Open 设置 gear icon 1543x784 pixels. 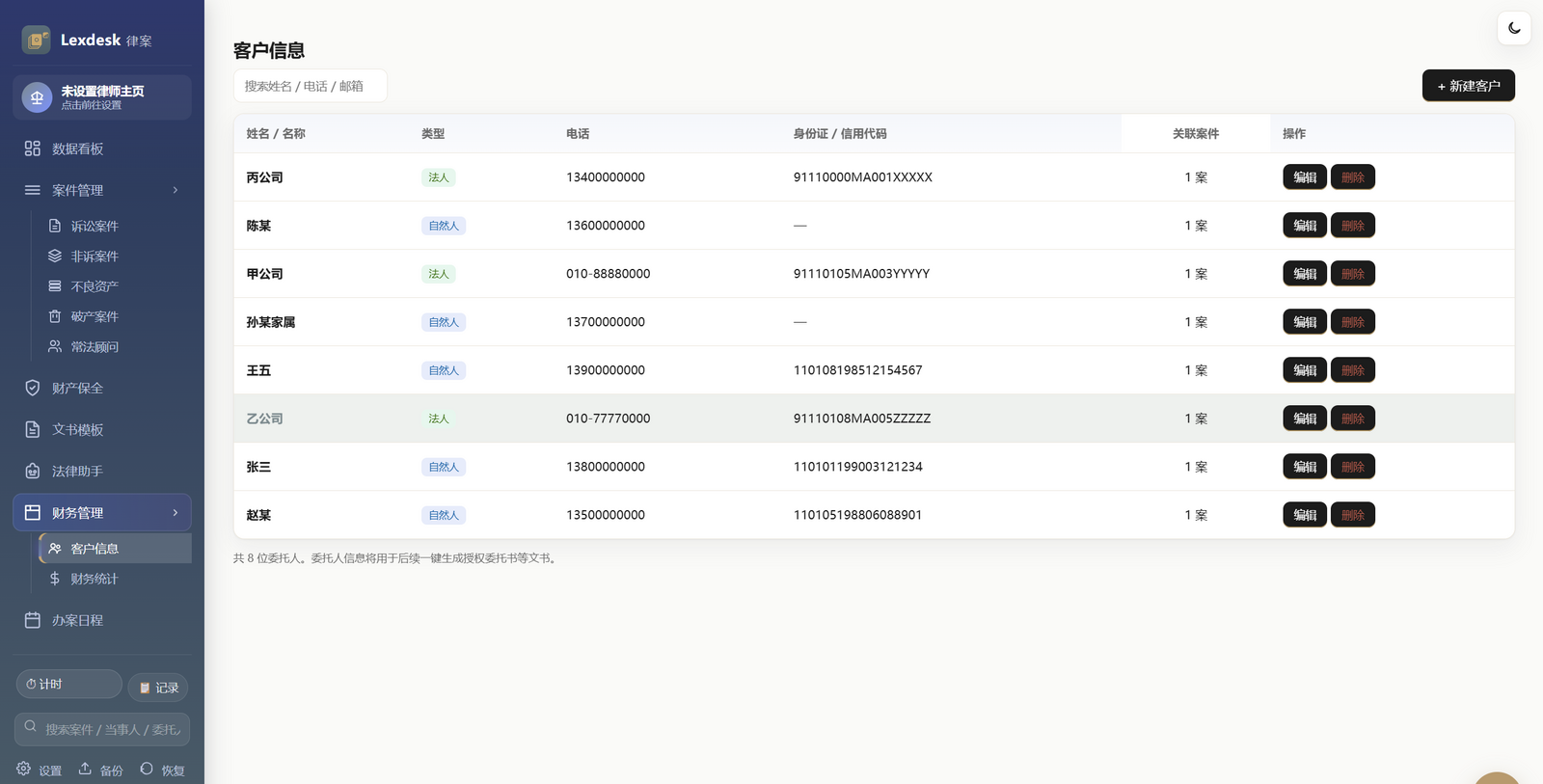tap(23, 769)
